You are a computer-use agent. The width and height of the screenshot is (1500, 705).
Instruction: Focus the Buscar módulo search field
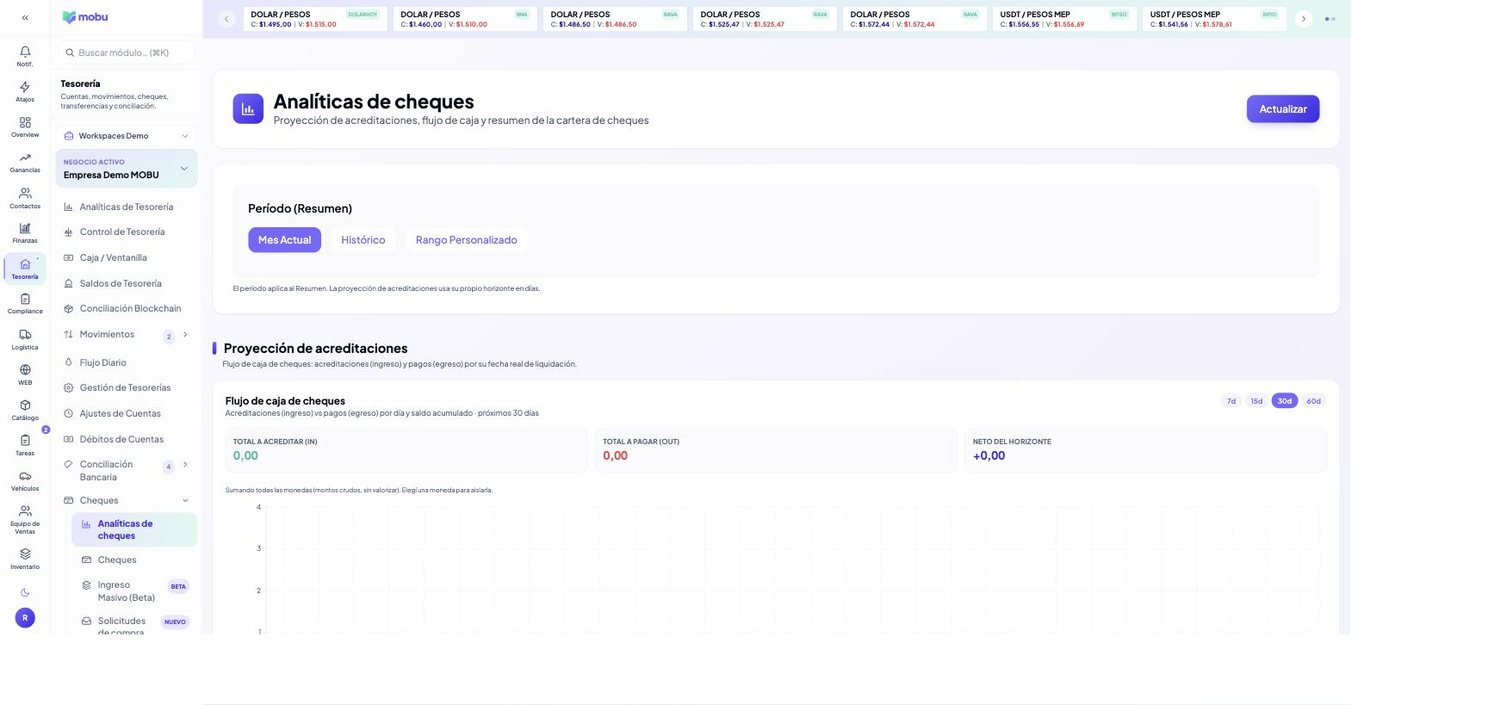coord(126,52)
